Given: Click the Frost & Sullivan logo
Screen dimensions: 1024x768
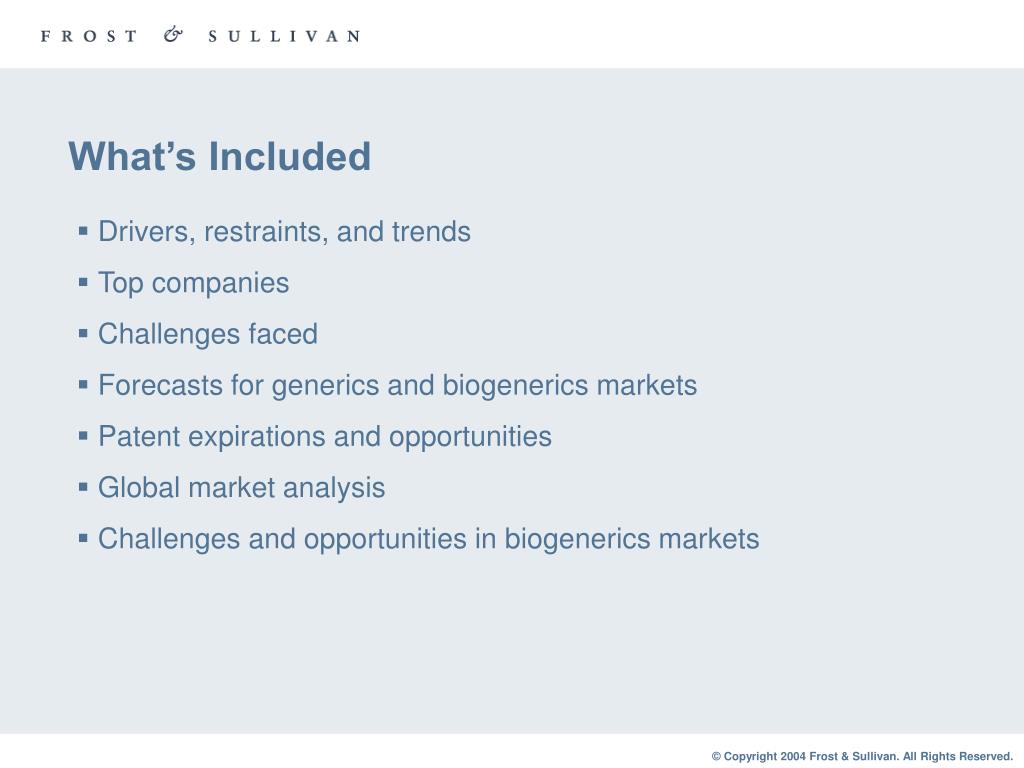Looking at the screenshot, I should (200, 35).
